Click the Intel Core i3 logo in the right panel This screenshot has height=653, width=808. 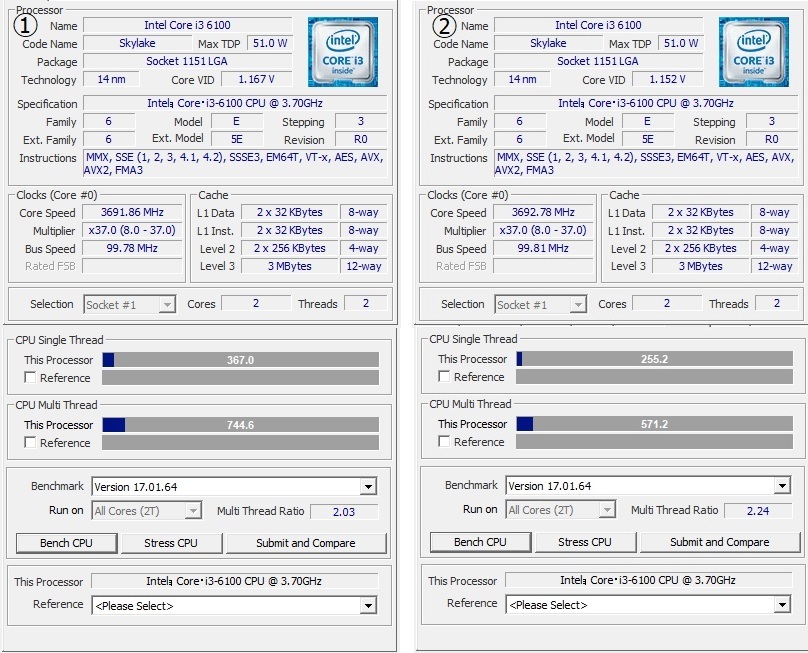tap(754, 52)
